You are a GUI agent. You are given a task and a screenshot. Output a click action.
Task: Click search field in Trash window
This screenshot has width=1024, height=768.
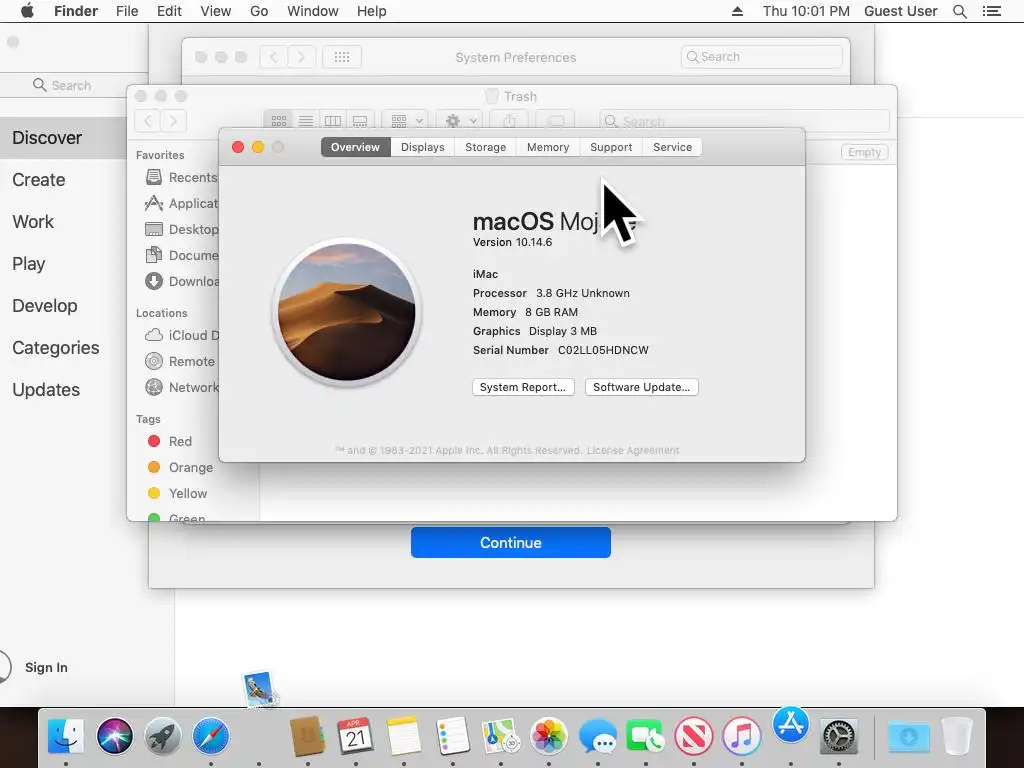tap(744, 121)
